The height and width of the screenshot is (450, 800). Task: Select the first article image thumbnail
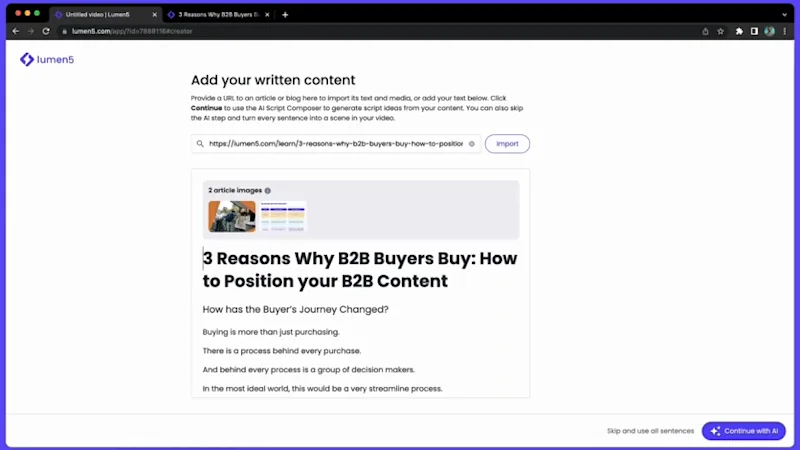(232, 216)
